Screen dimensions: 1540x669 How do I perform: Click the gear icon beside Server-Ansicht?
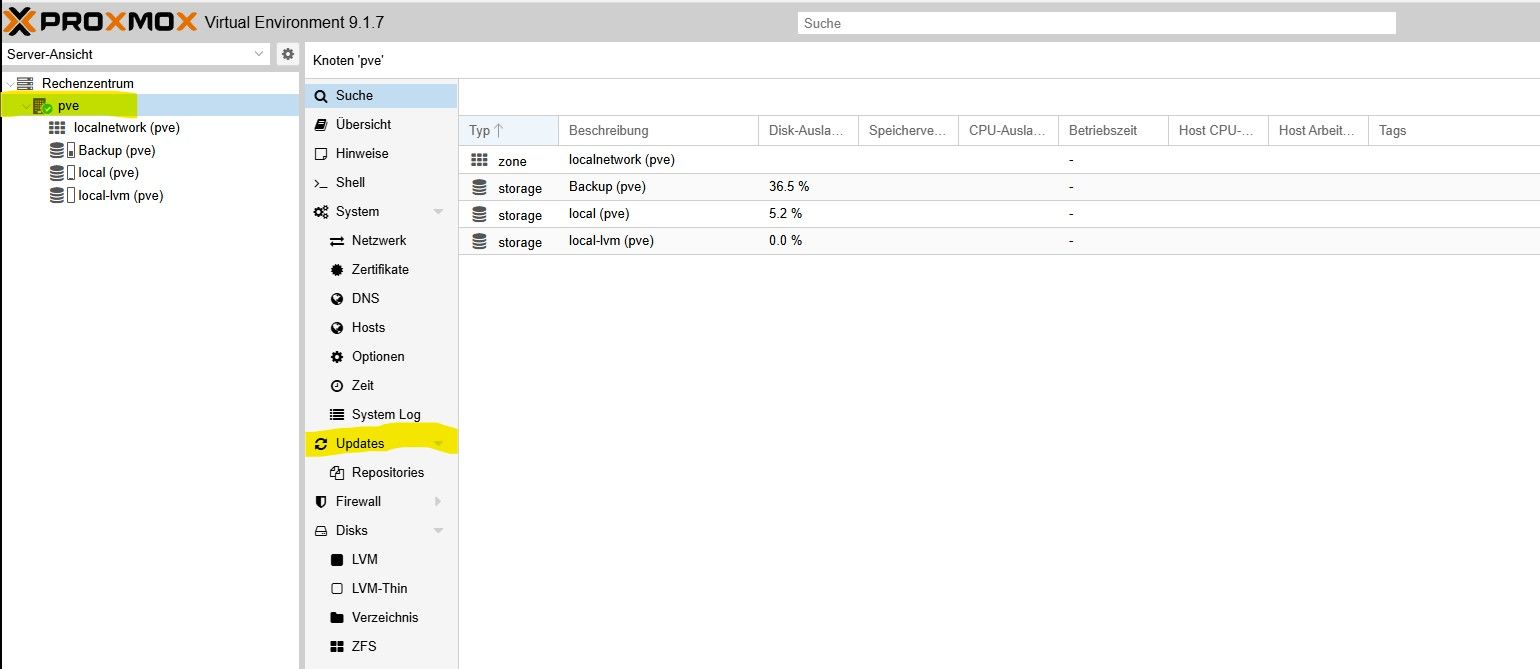(x=288, y=54)
